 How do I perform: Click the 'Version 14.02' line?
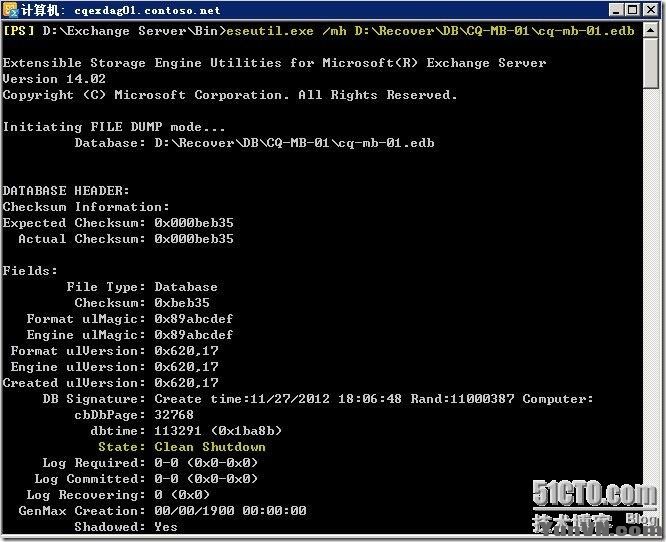[54, 79]
